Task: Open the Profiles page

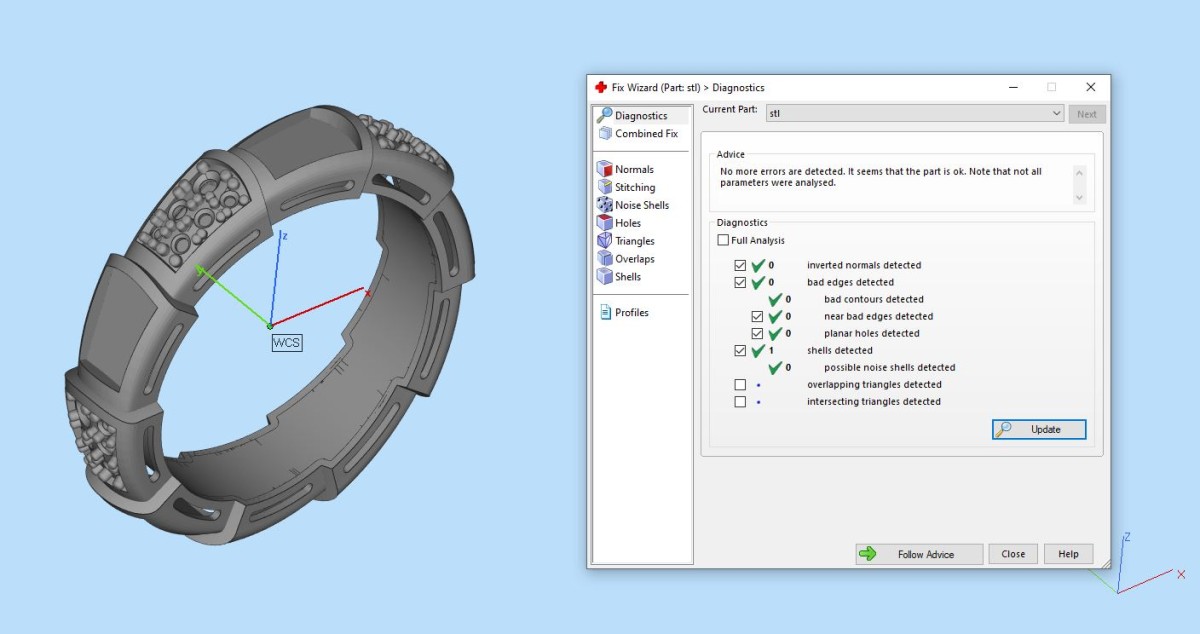Action: tap(630, 313)
